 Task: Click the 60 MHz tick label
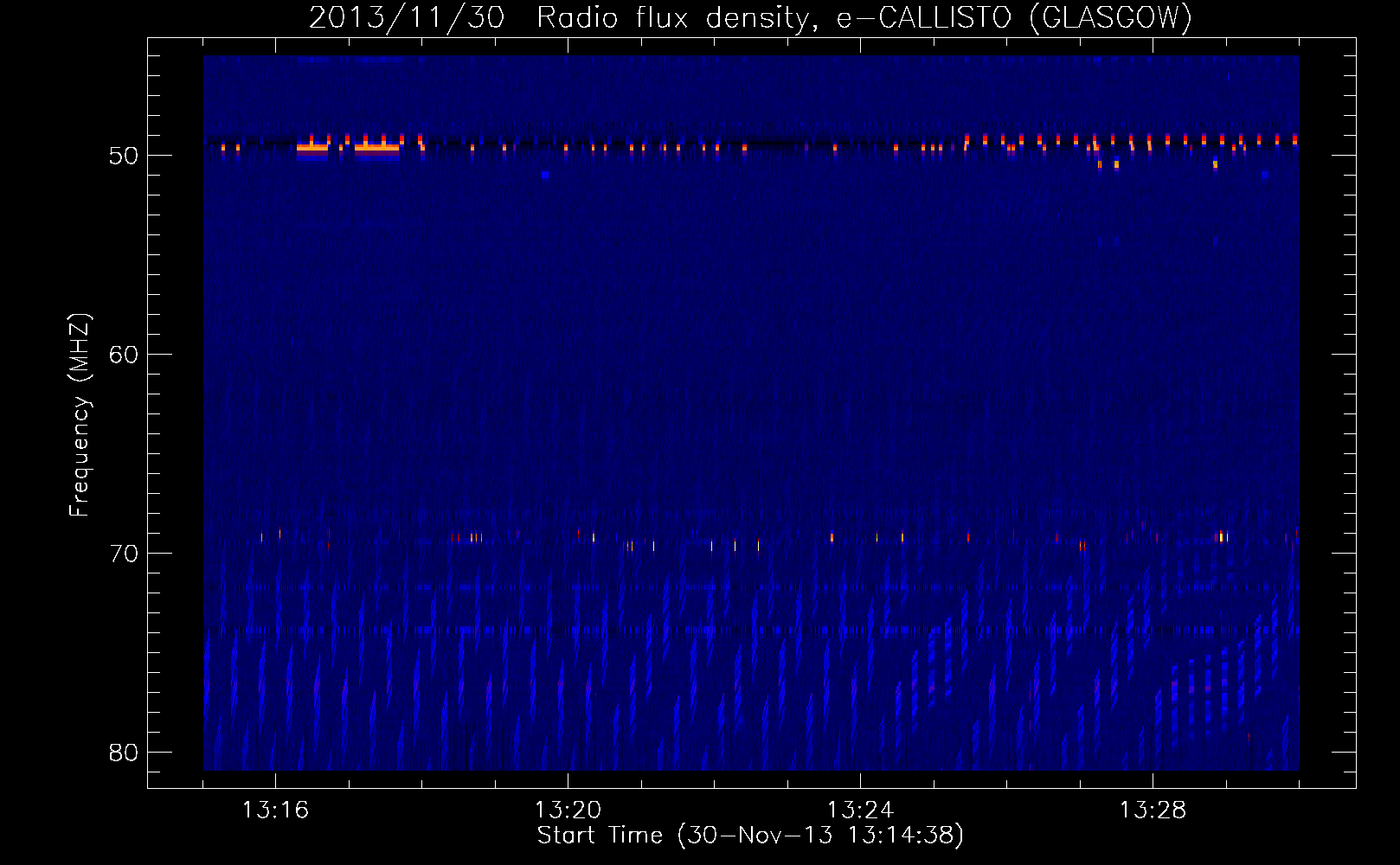tap(124, 355)
